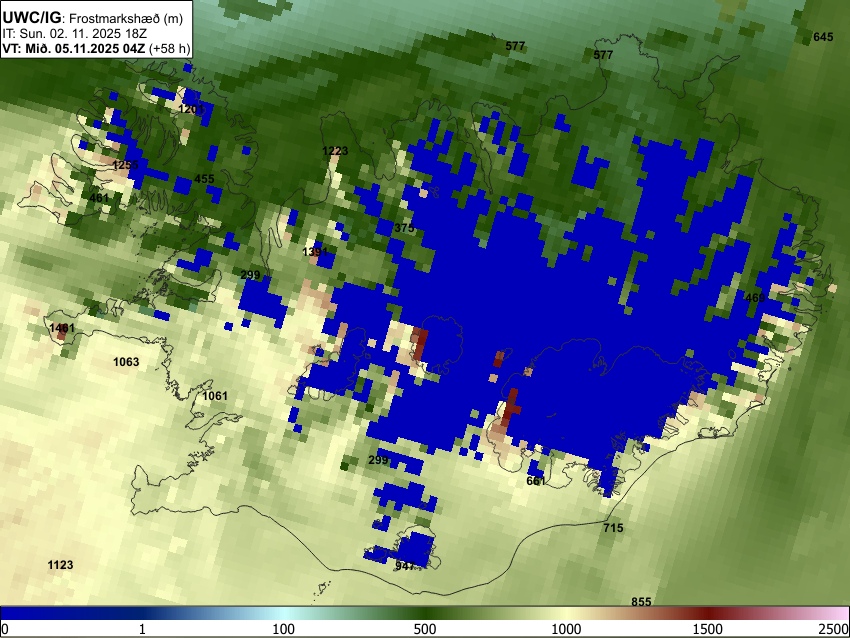Click the 947 value on the south coast
The width and height of the screenshot is (850, 638).
tap(405, 566)
